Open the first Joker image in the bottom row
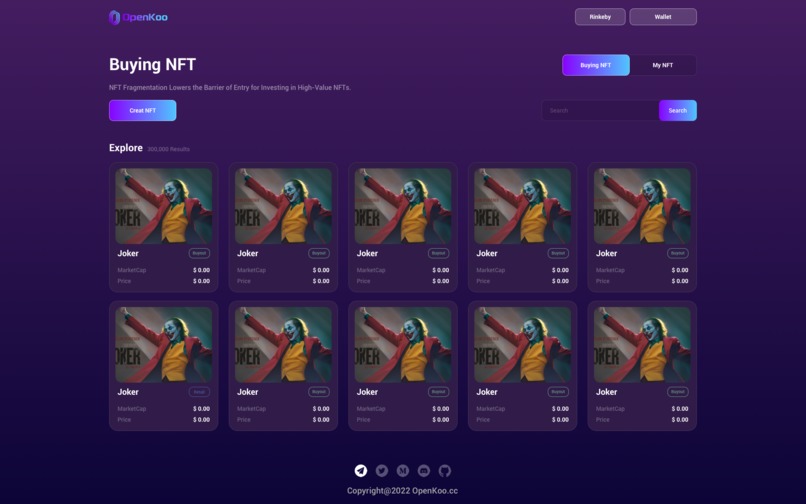 (163, 345)
